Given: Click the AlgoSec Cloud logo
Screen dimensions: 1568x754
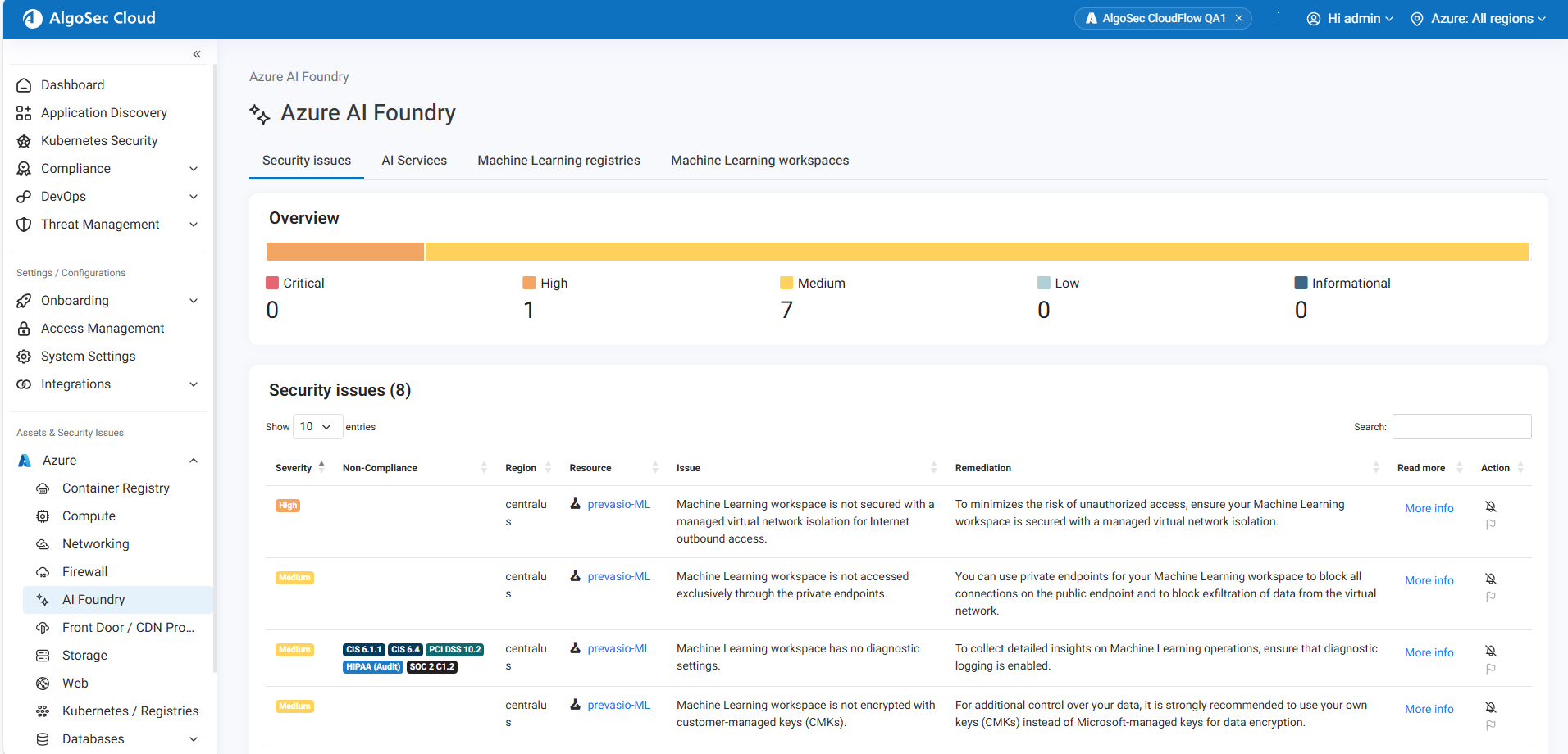Looking at the screenshot, I should (33, 18).
